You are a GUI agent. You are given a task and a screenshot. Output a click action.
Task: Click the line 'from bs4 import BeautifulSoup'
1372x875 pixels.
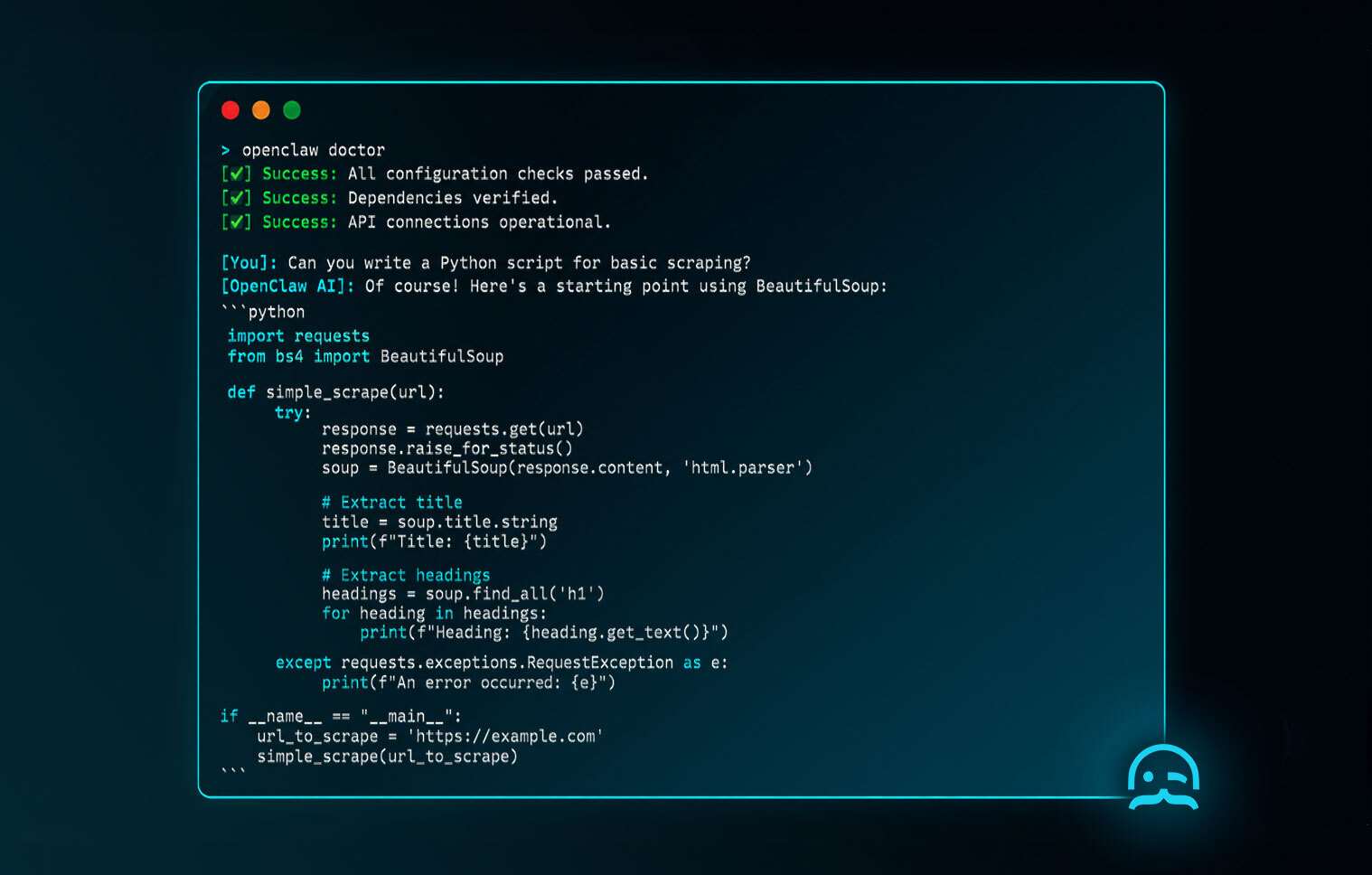tap(365, 356)
